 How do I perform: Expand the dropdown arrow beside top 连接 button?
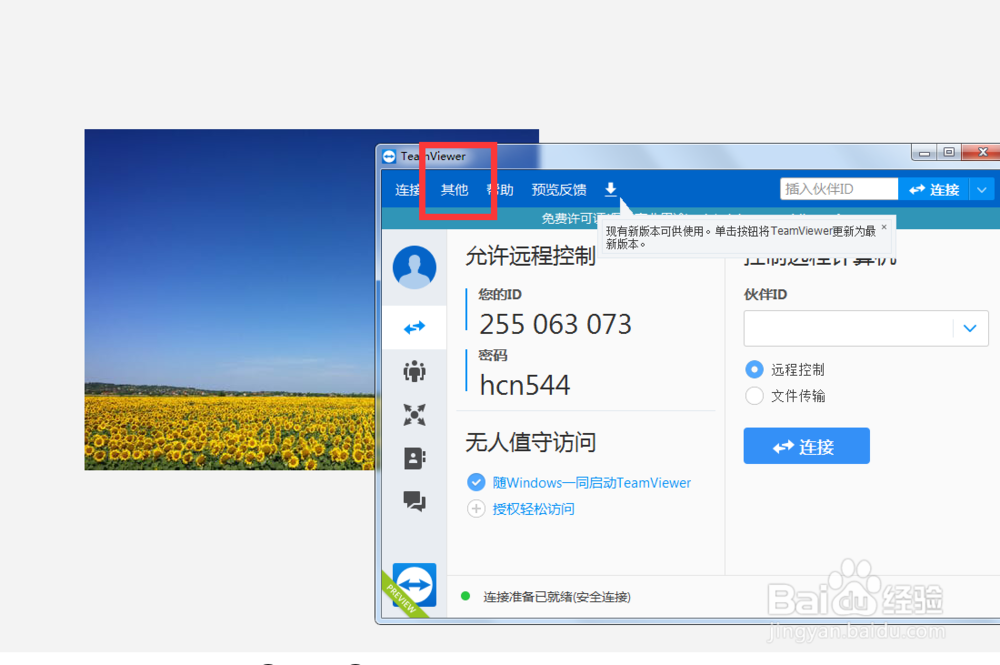pos(982,189)
